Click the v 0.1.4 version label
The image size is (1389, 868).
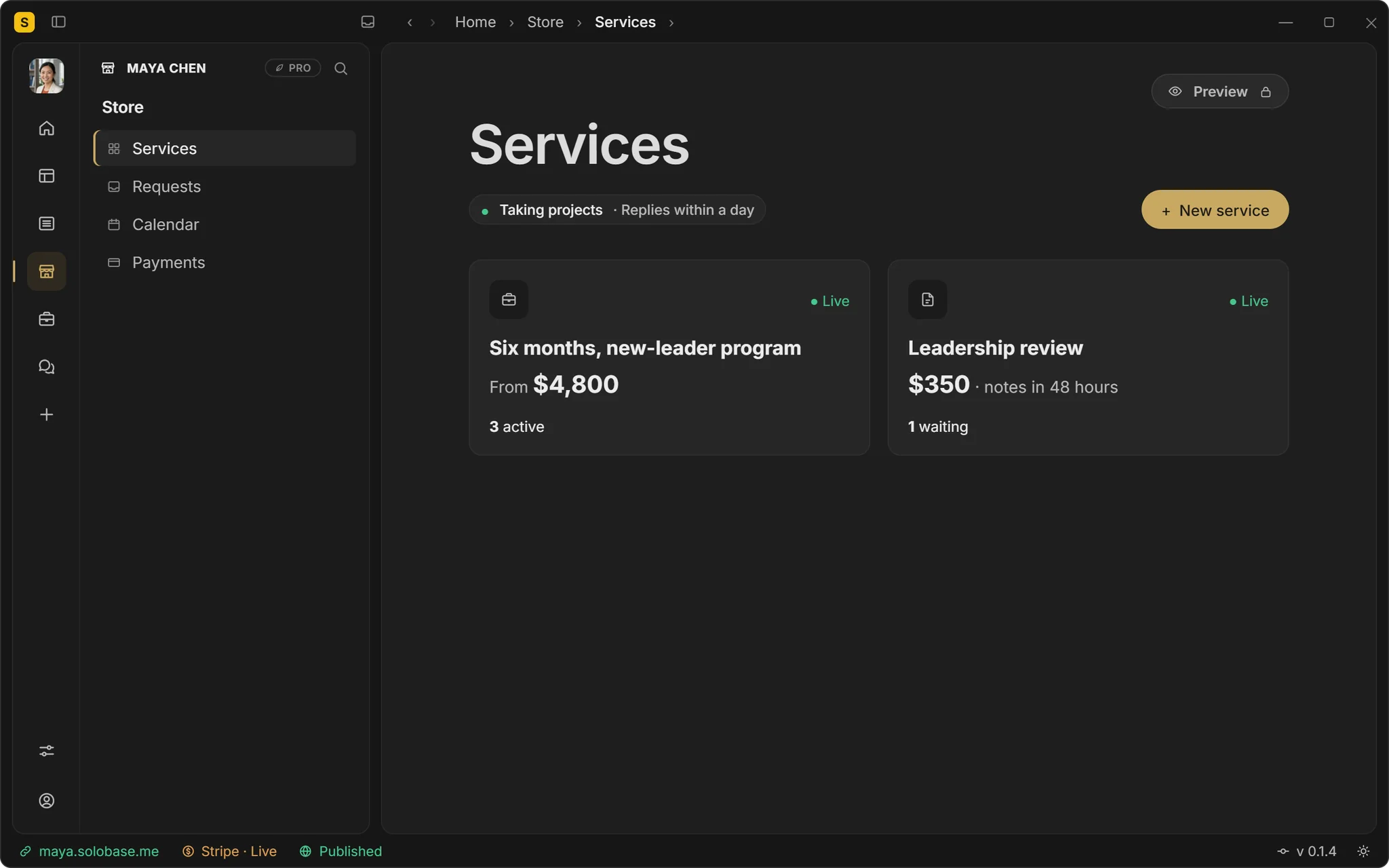point(1306,851)
